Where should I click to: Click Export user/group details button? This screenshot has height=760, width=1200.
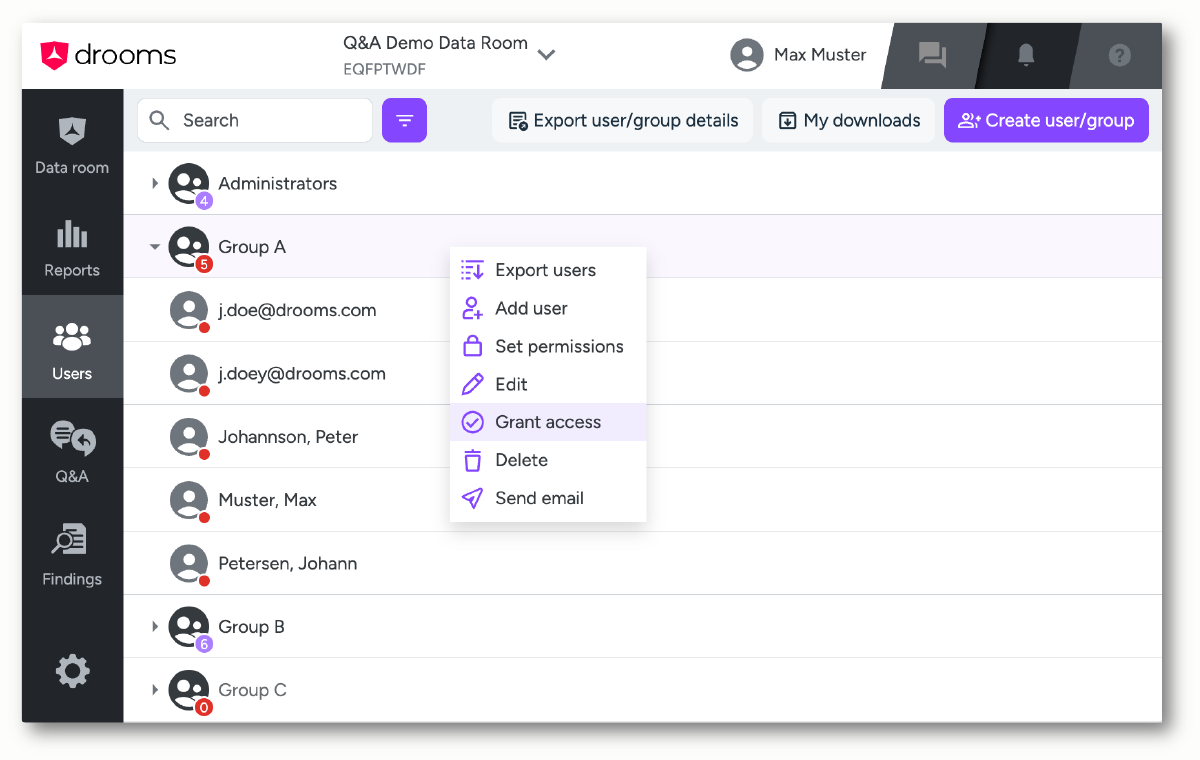tap(623, 120)
